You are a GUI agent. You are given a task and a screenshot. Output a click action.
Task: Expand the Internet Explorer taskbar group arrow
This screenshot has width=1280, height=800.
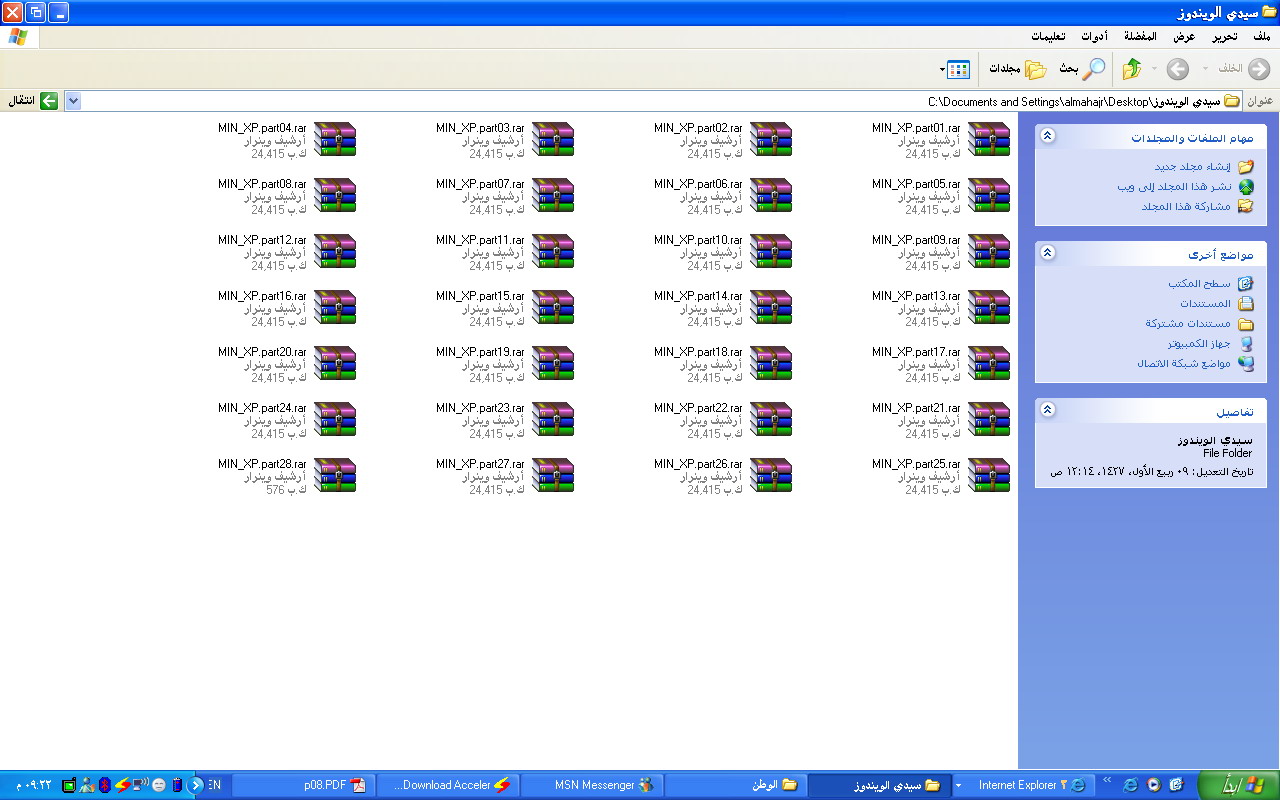(x=959, y=785)
